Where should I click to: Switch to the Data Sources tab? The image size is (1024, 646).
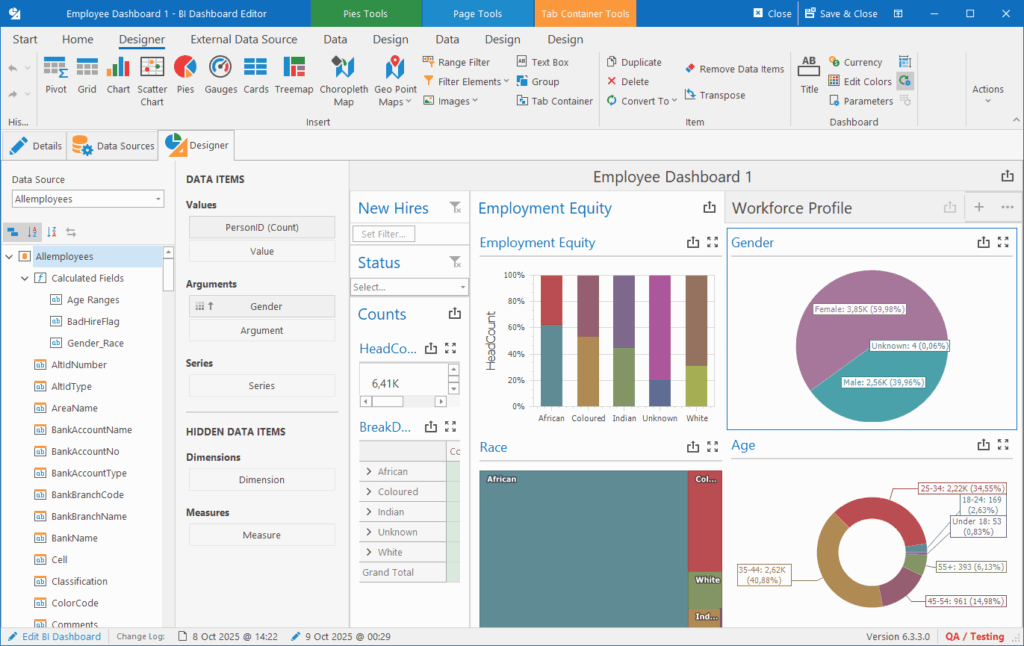[x=114, y=146]
